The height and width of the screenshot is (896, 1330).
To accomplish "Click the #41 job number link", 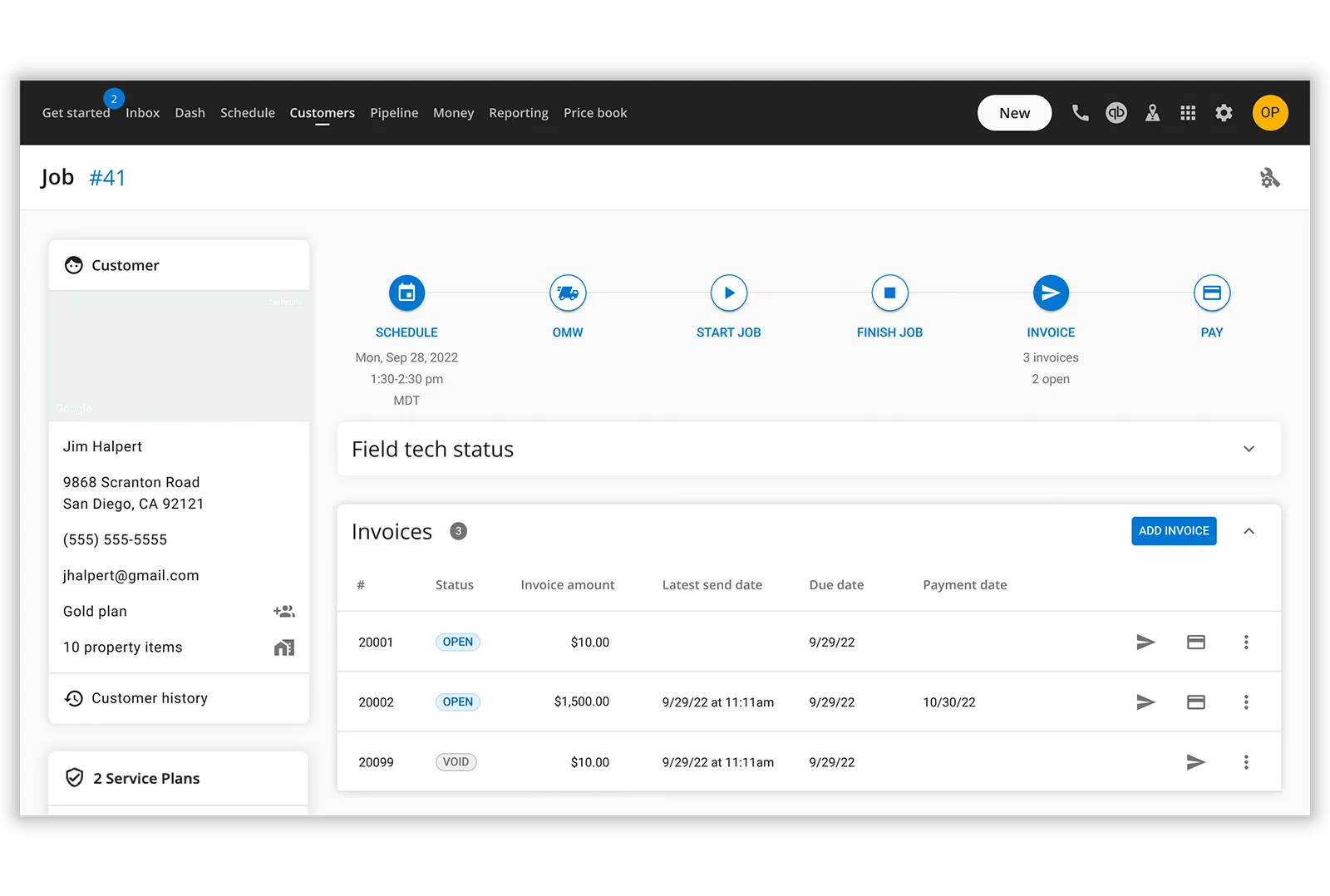I will 107,178.
